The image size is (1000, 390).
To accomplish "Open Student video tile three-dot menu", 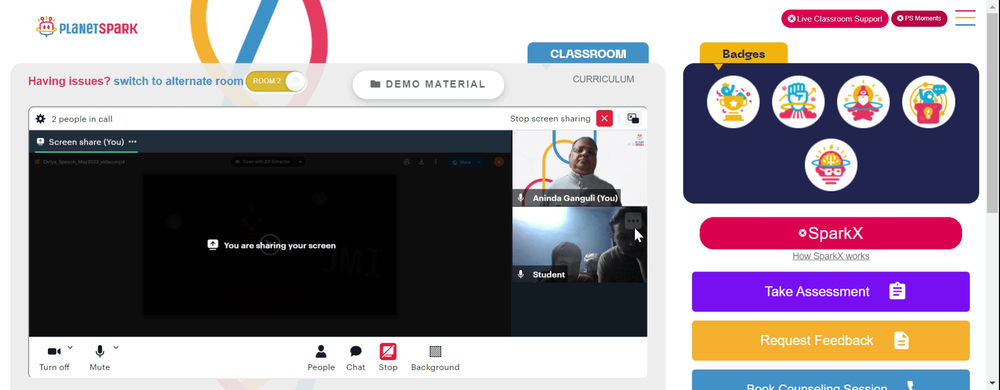I will [633, 220].
